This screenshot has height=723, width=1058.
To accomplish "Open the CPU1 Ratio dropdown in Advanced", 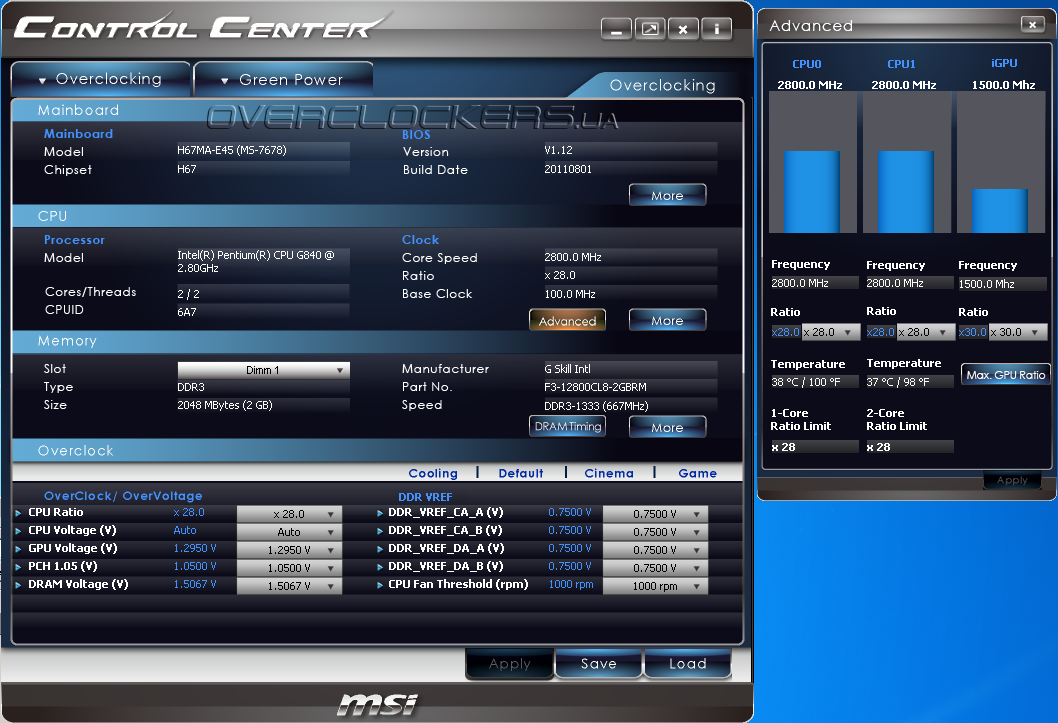I will pyautogui.click(x=926, y=332).
